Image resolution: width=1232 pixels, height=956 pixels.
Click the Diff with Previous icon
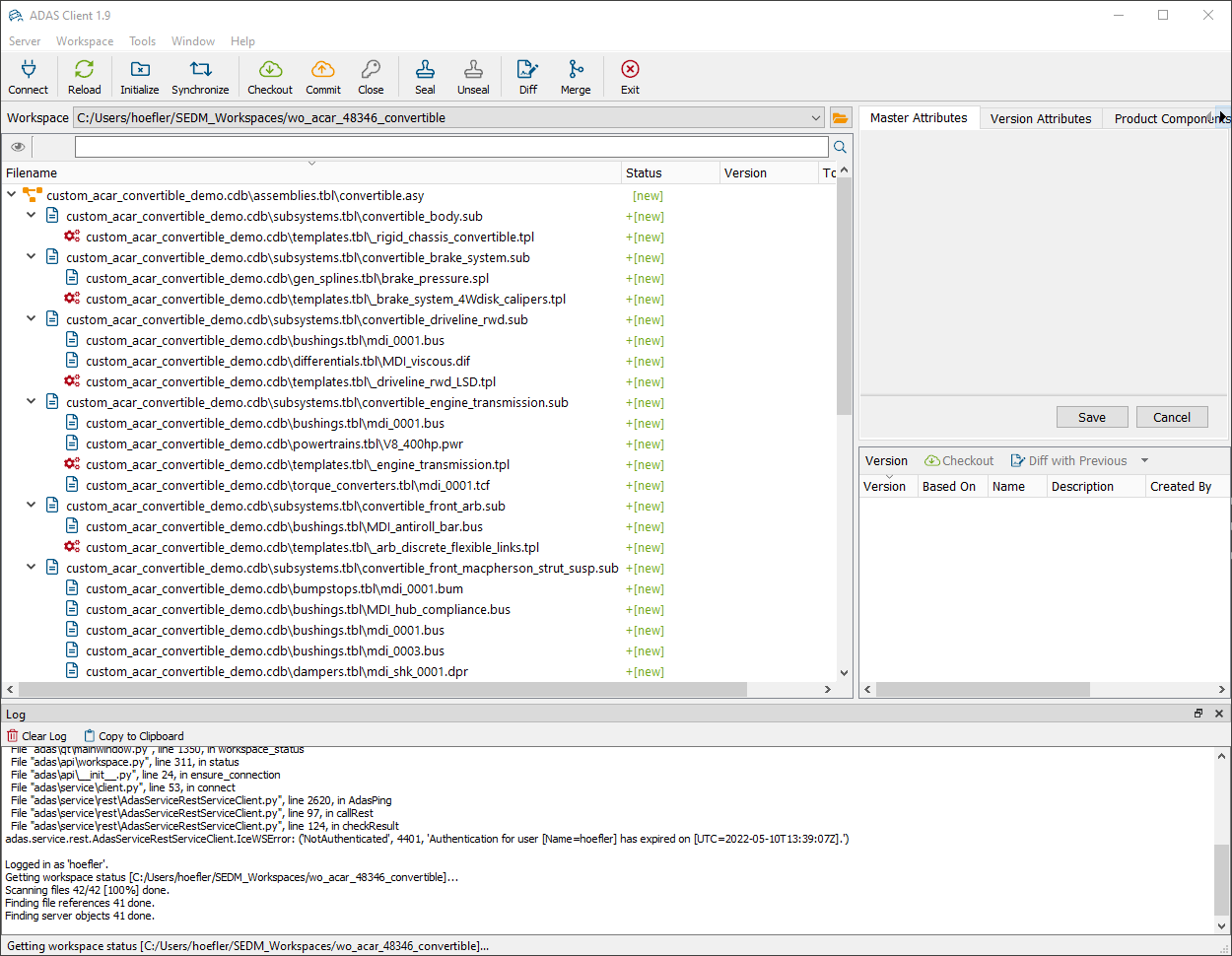[x=1018, y=460]
